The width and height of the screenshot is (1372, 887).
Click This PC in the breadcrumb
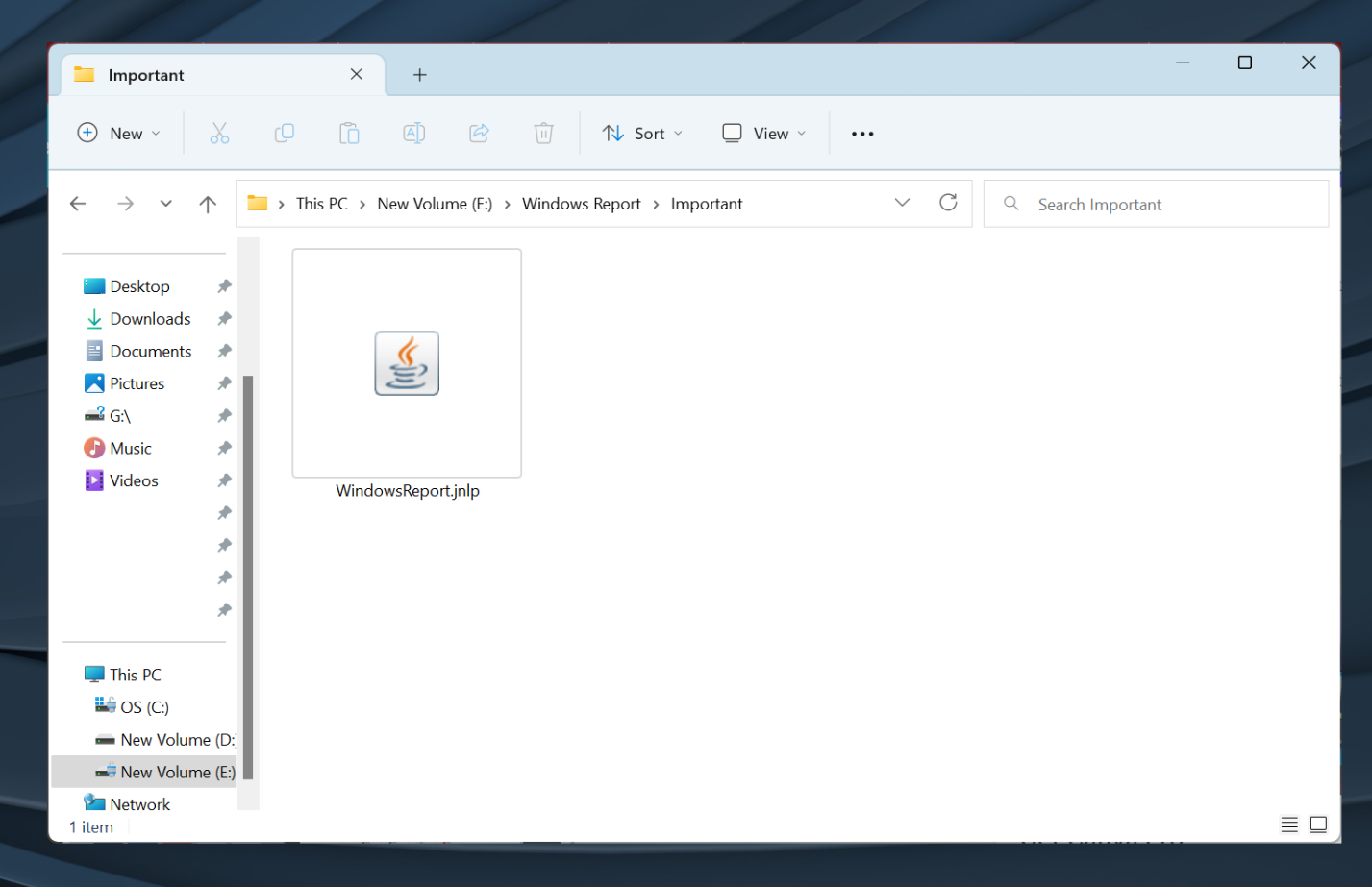[x=322, y=204]
